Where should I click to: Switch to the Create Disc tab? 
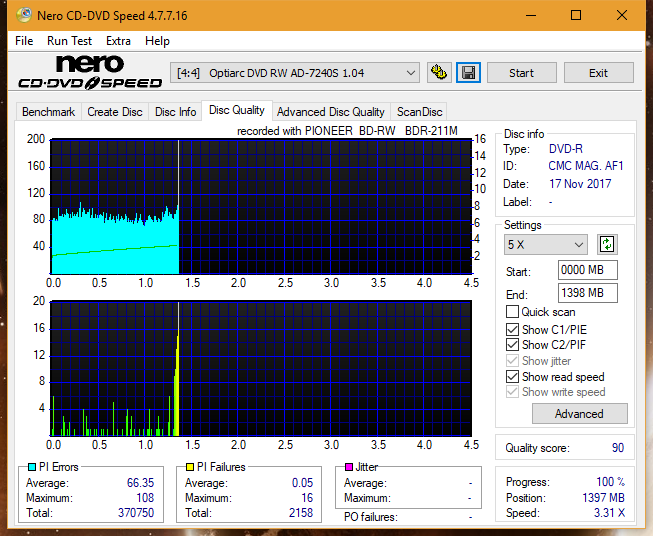tap(115, 112)
